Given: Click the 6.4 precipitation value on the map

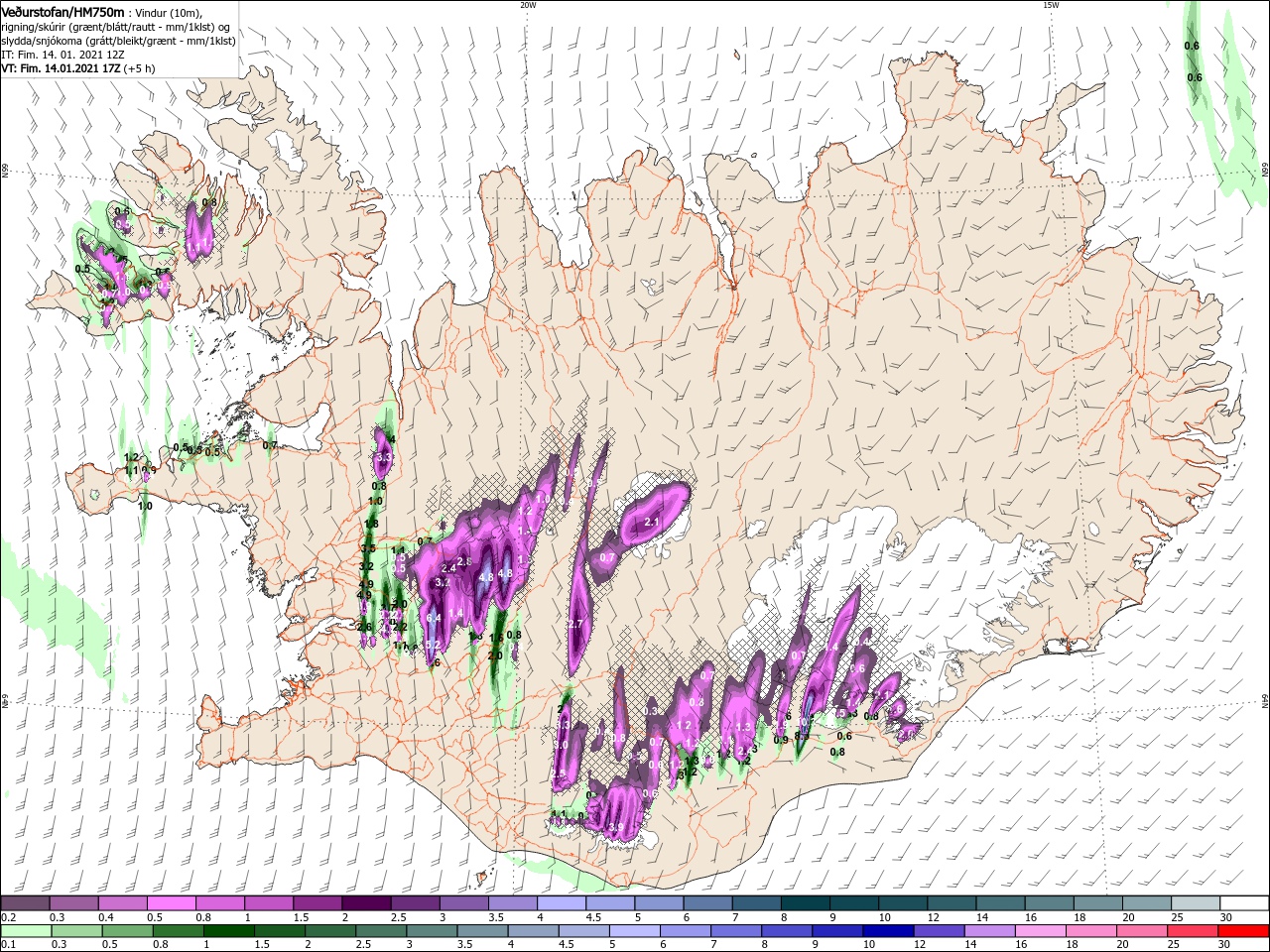Looking at the screenshot, I should coord(434,618).
